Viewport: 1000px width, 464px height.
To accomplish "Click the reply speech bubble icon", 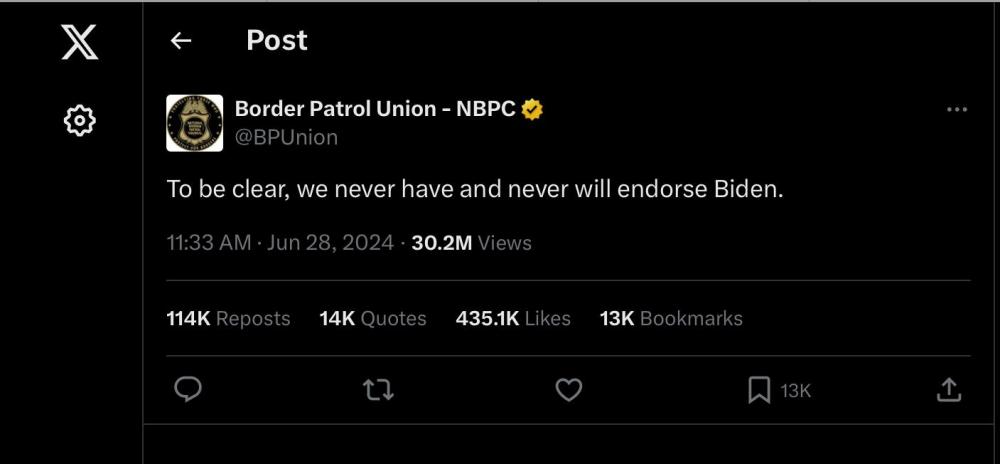I will 188,390.
